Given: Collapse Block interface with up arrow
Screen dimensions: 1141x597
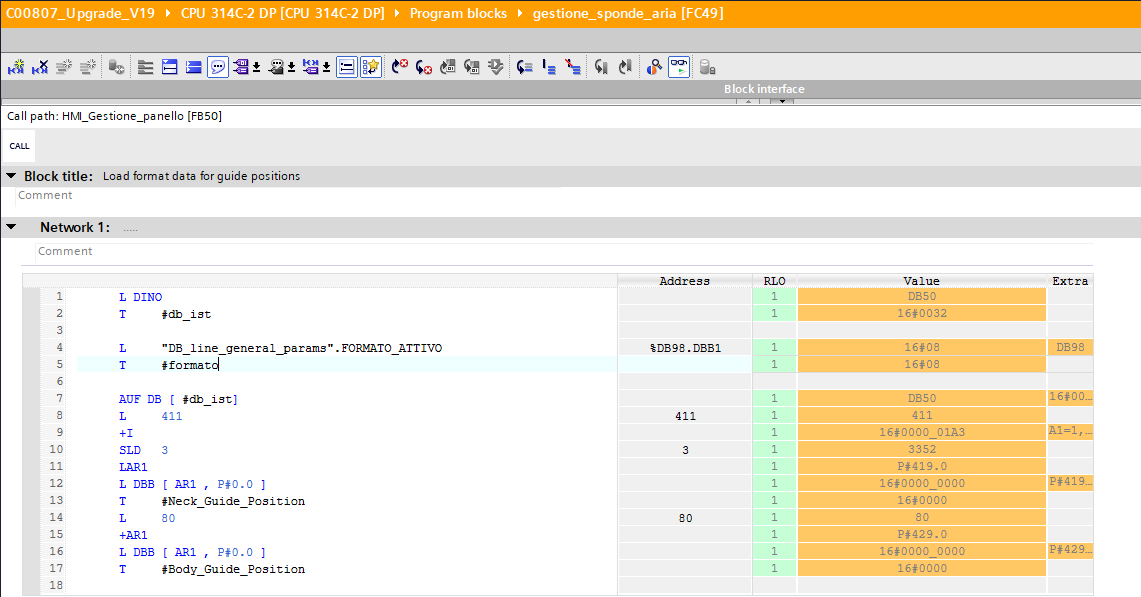Looking at the screenshot, I should [x=748, y=101].
